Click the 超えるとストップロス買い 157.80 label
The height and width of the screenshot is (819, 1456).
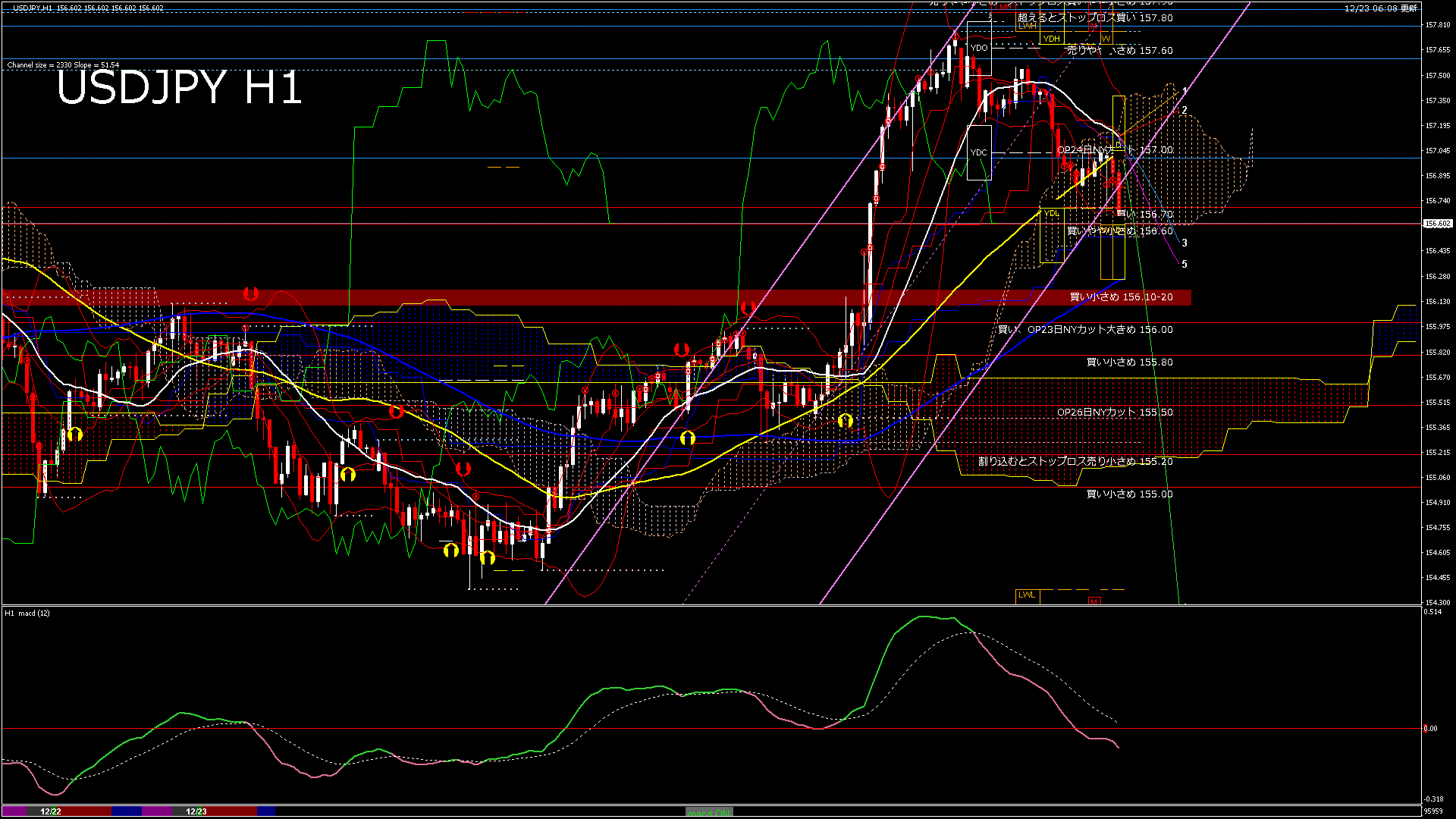point(1095,17)
